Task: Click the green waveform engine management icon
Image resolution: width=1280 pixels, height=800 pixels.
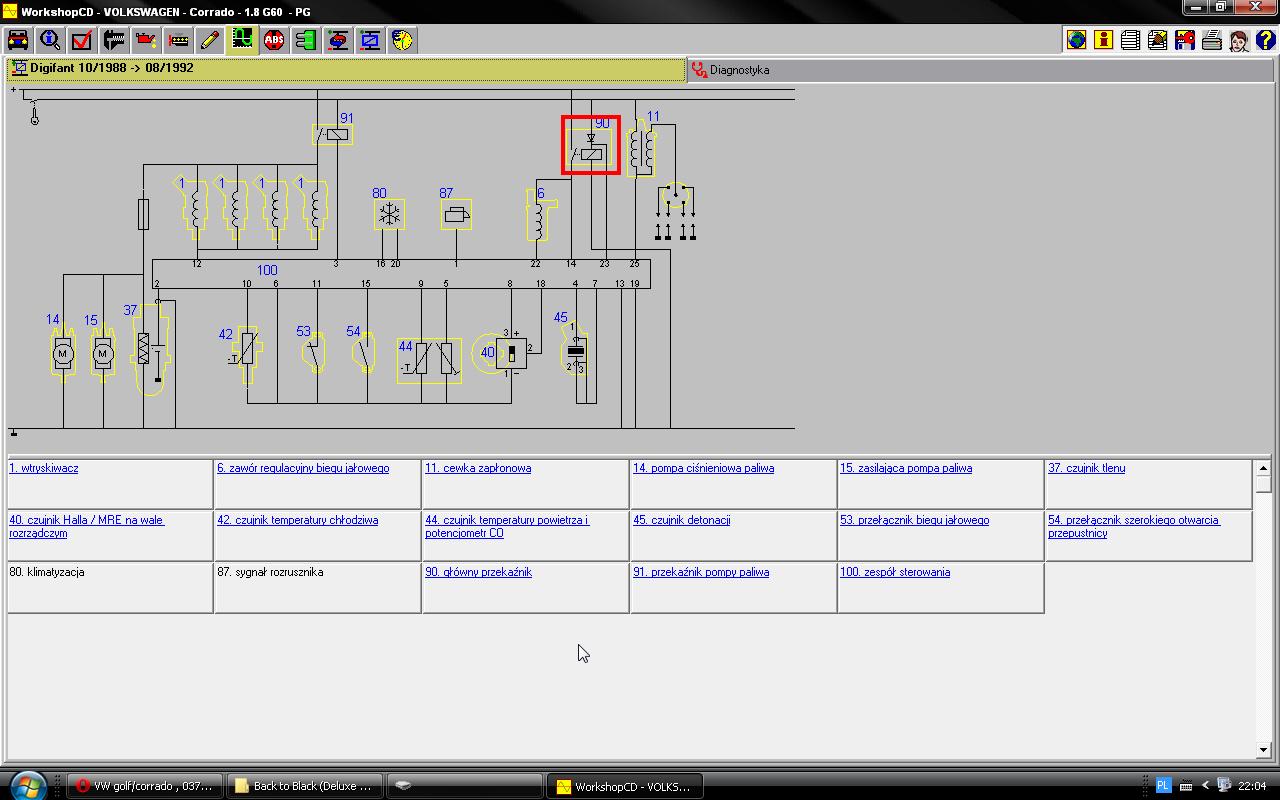Action: pos(242,40)
